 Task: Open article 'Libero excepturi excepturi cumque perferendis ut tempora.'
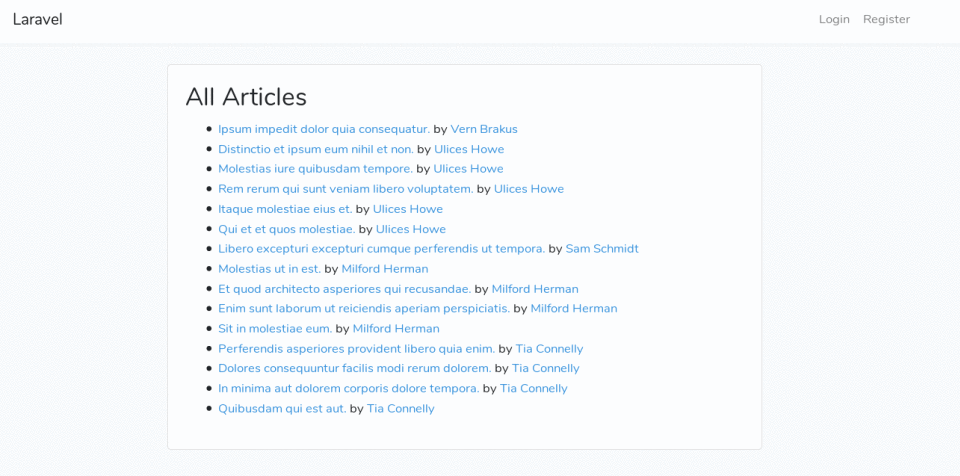click(381, 249)
